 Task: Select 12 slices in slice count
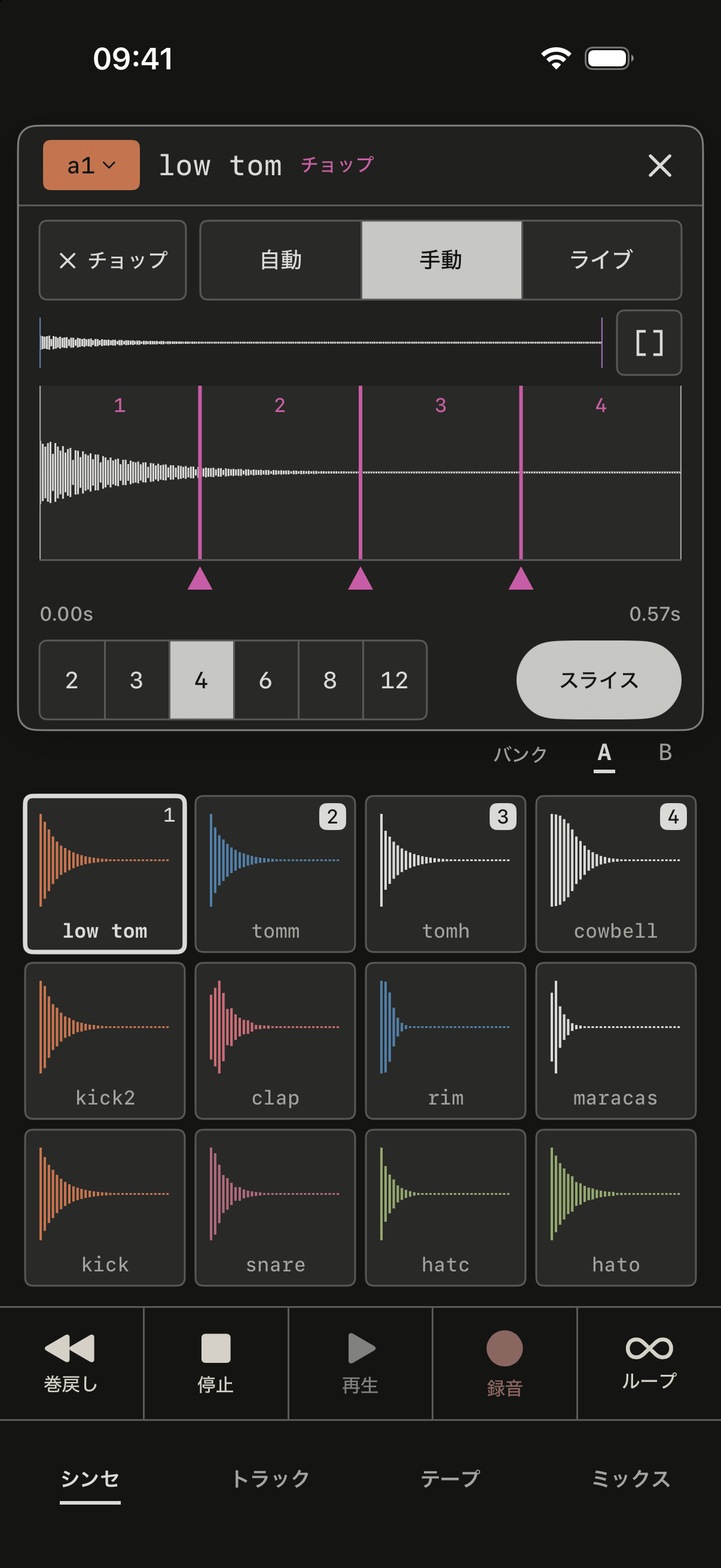[x=394, y=680]
